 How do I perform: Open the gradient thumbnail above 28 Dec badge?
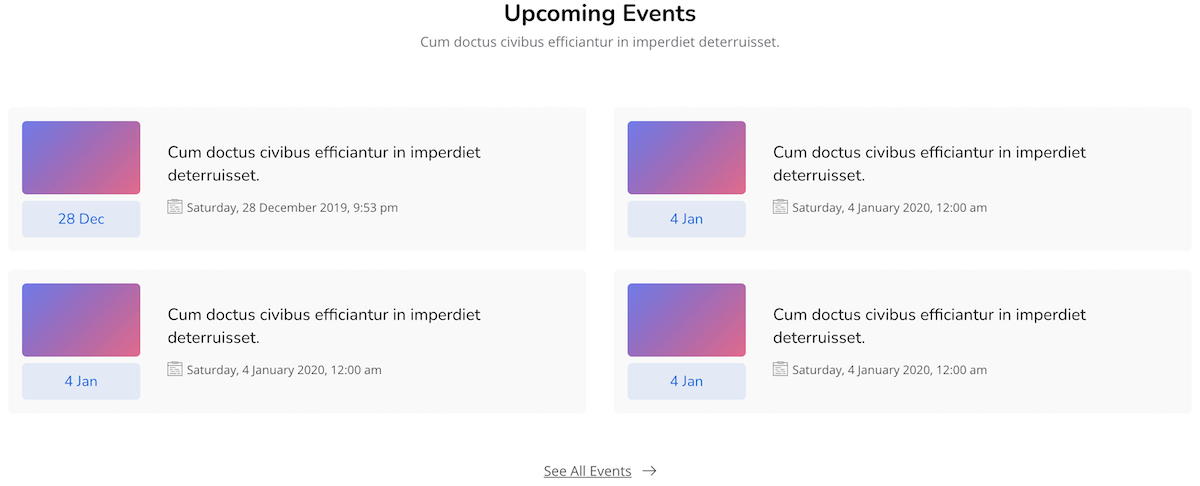tap(81, 158)
